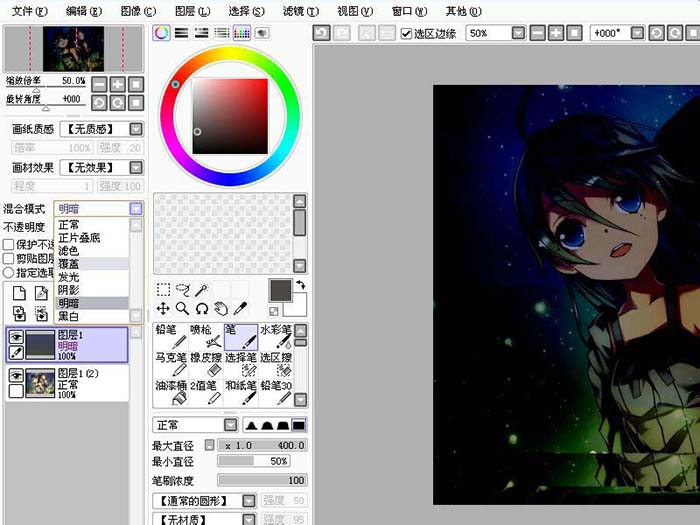
Task: Click the foreground dark gray color swatch
Action: [x=281, y=290]
